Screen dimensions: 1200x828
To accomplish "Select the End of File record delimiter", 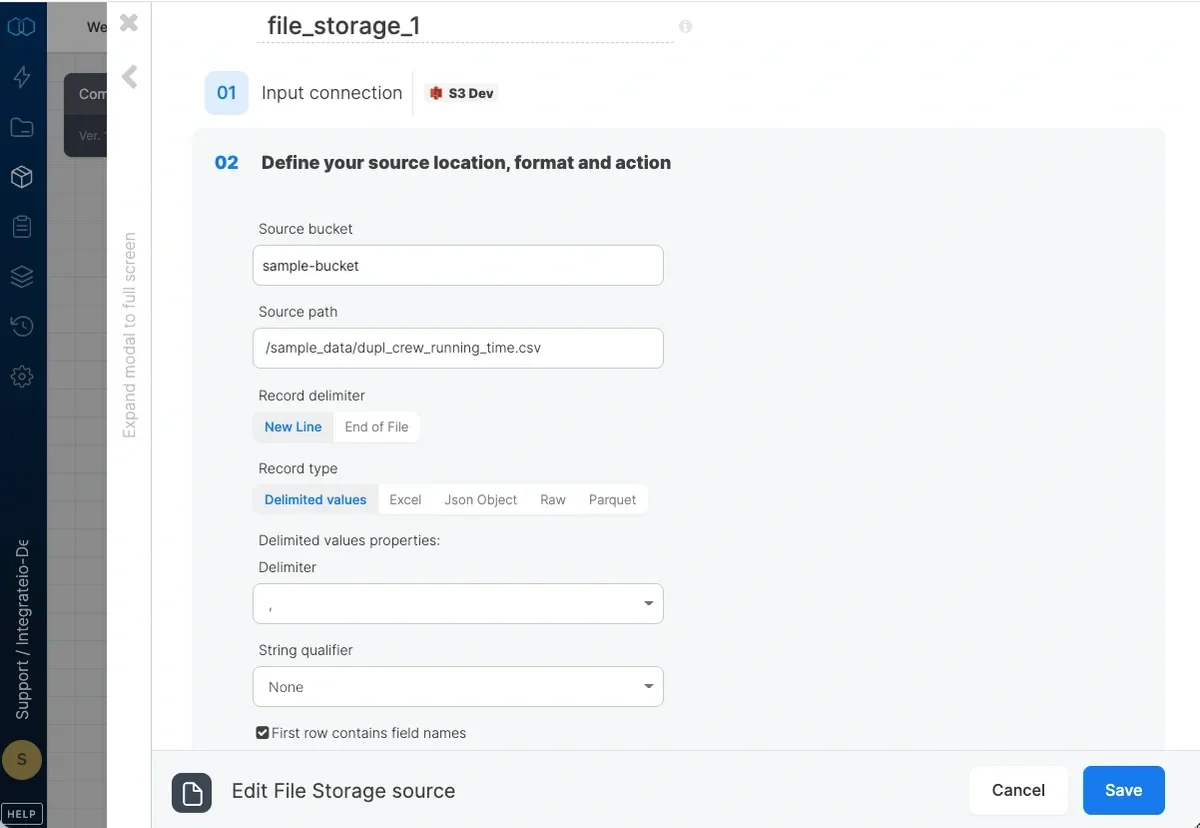I will [x=375, y=427].
